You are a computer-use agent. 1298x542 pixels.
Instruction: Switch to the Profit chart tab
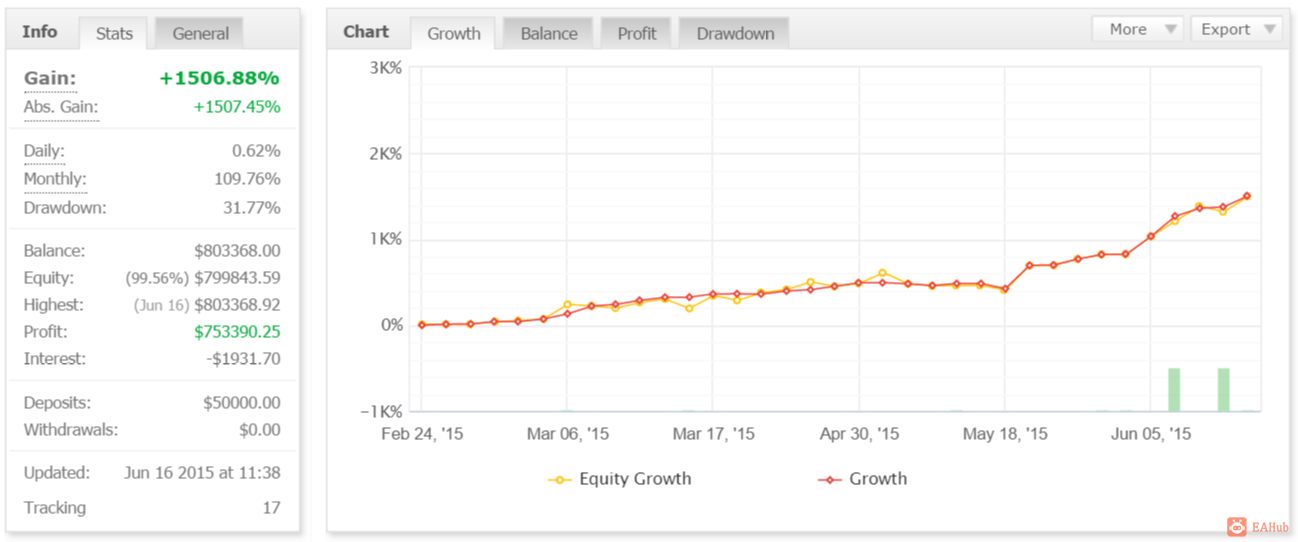tap(637, 33)
